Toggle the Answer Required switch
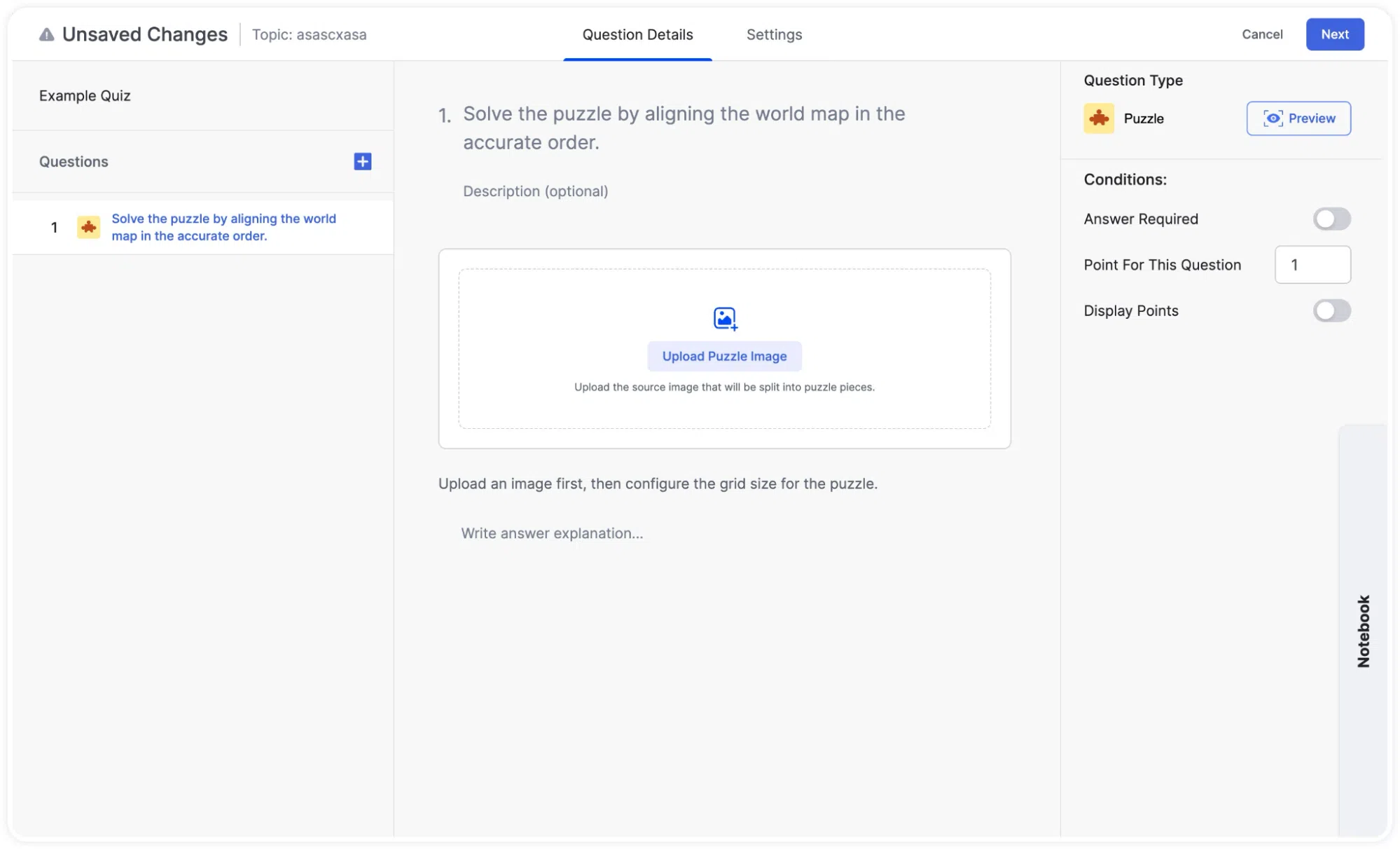 pos(1331,219)
